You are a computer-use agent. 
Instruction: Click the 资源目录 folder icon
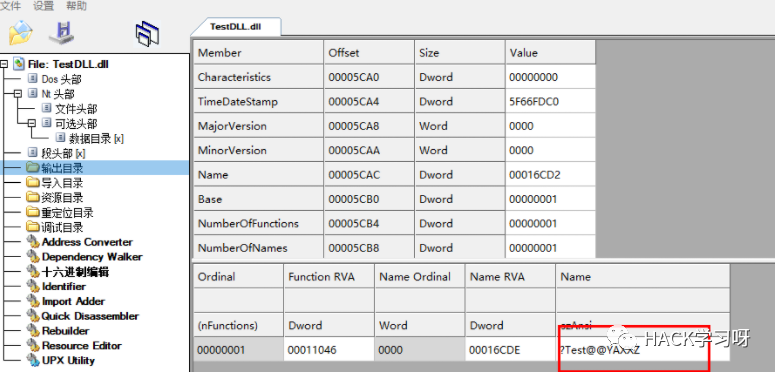[33, 198]
